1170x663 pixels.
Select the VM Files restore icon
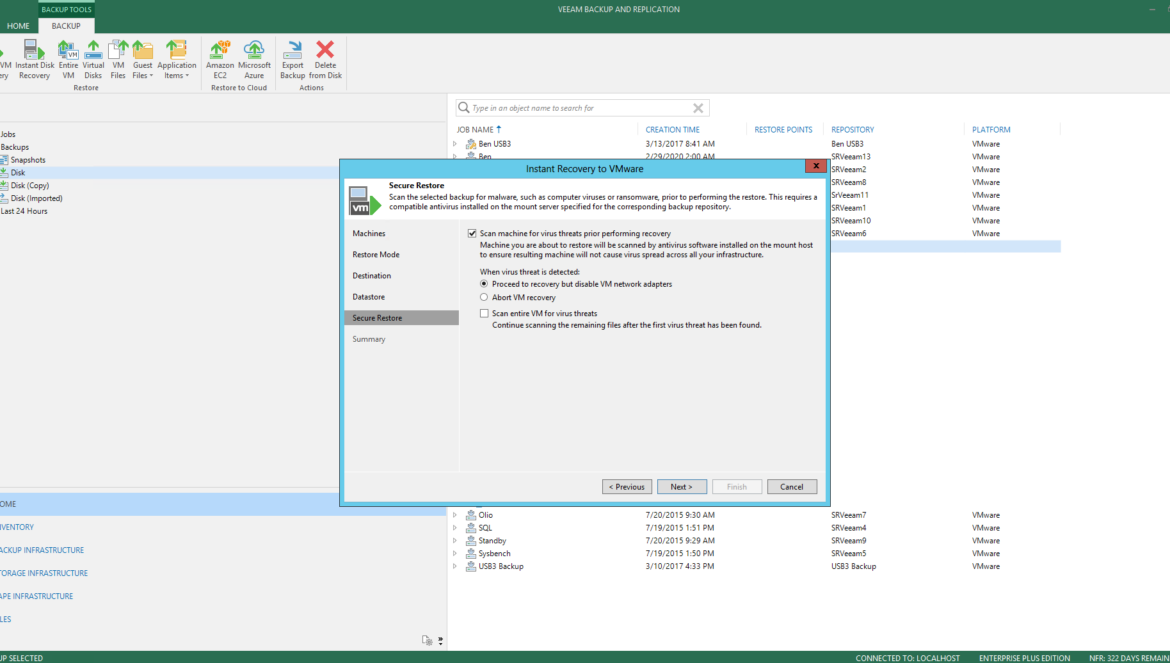[118, 60]
